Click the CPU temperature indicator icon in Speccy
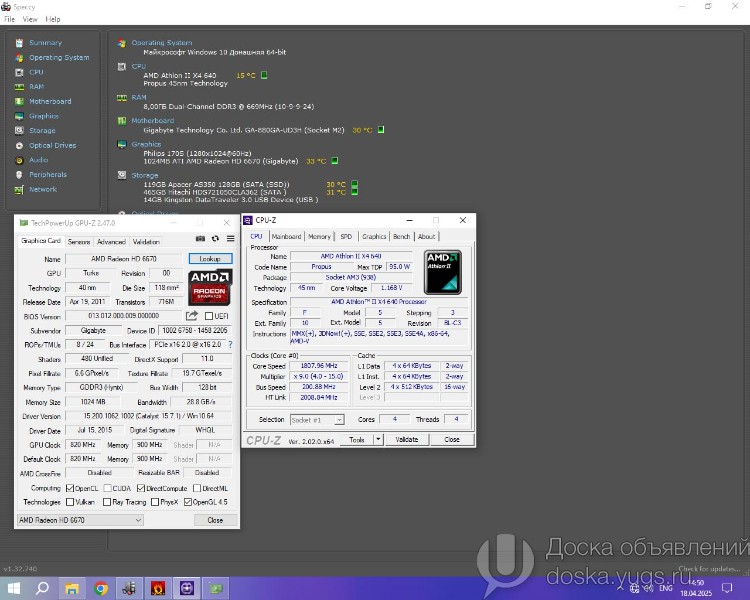 pyautogui.click(x=264, y=75)
